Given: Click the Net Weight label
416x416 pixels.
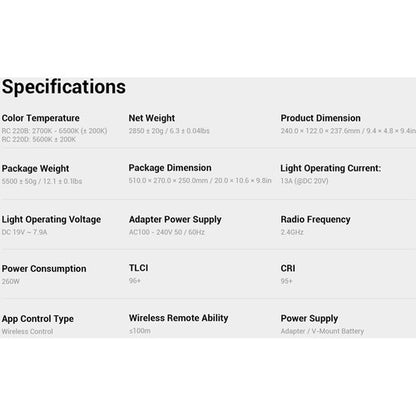Looking at the screenshot, I should pos(152,118).
